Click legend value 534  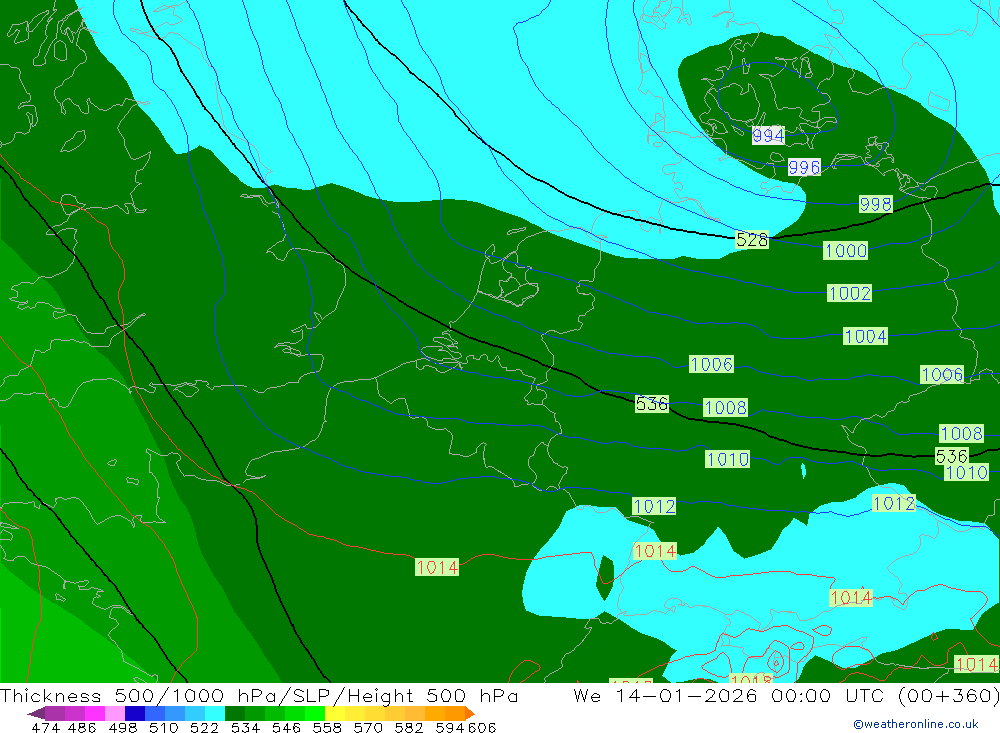point(245,727)
